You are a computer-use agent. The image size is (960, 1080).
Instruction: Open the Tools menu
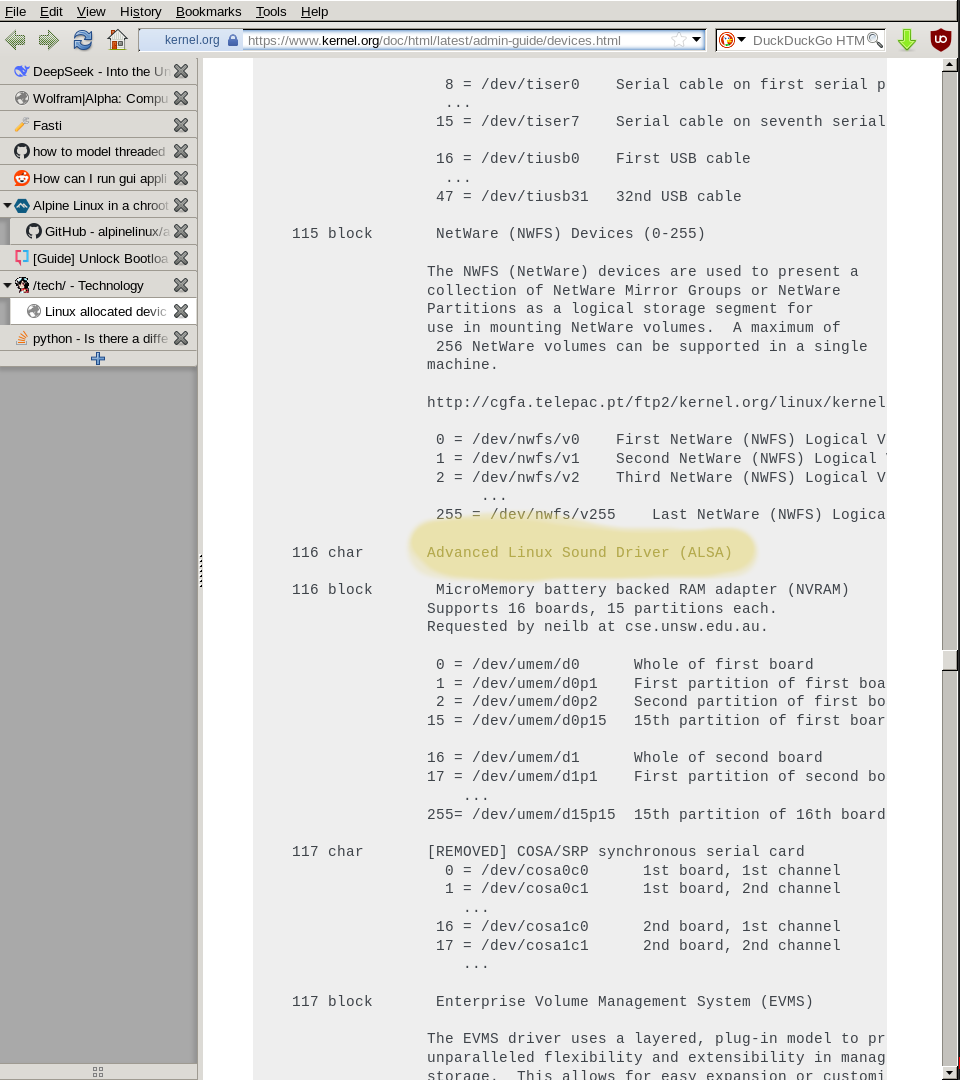pos(271,12)
